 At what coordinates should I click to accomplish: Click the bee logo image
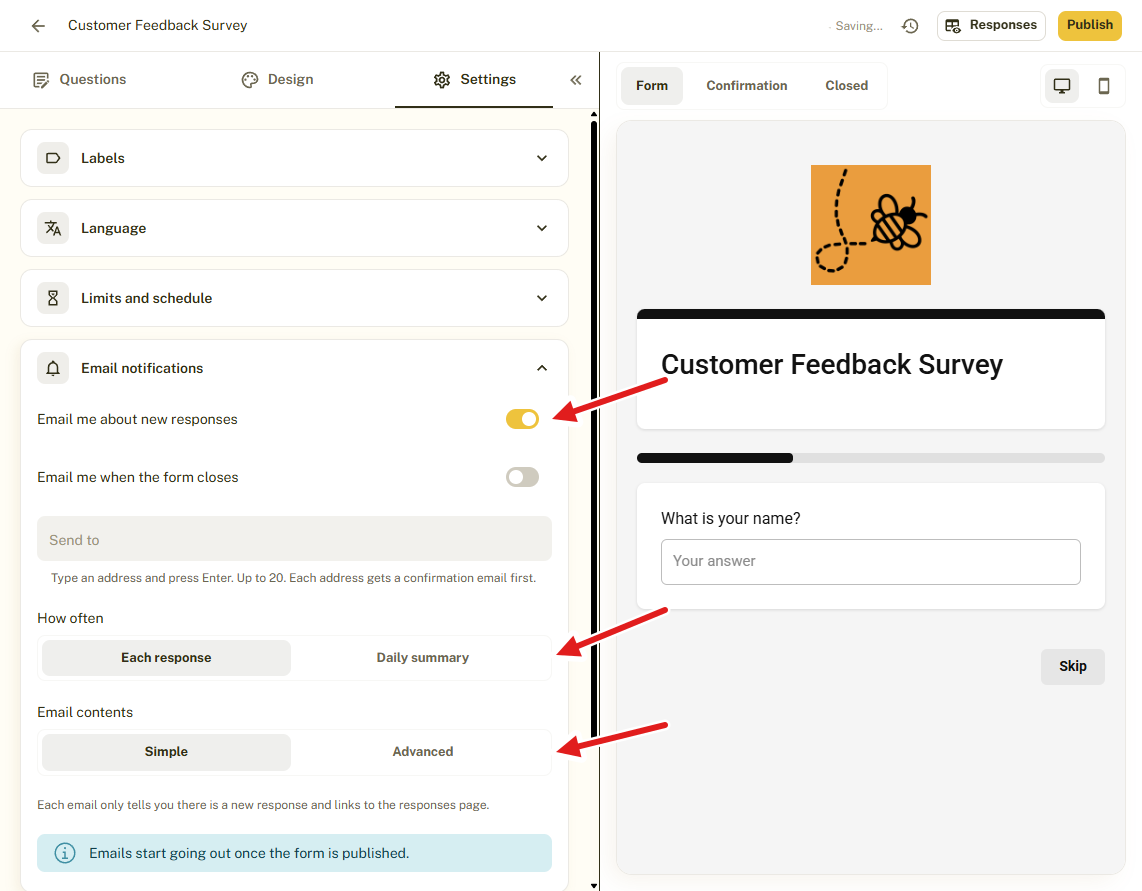[870, 225]
